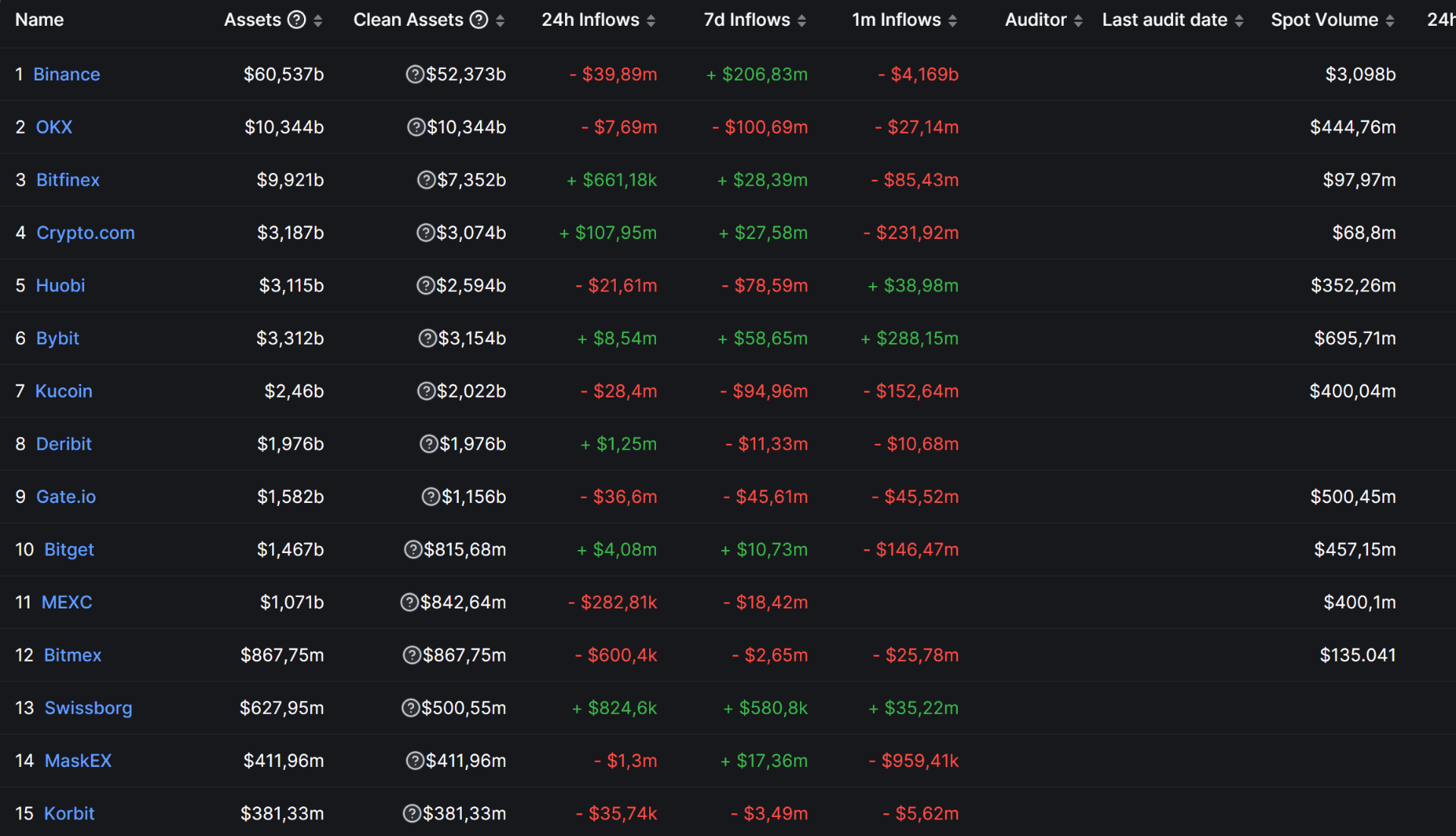Click the Clean Assets column help icon

click(x=479, y=20)
